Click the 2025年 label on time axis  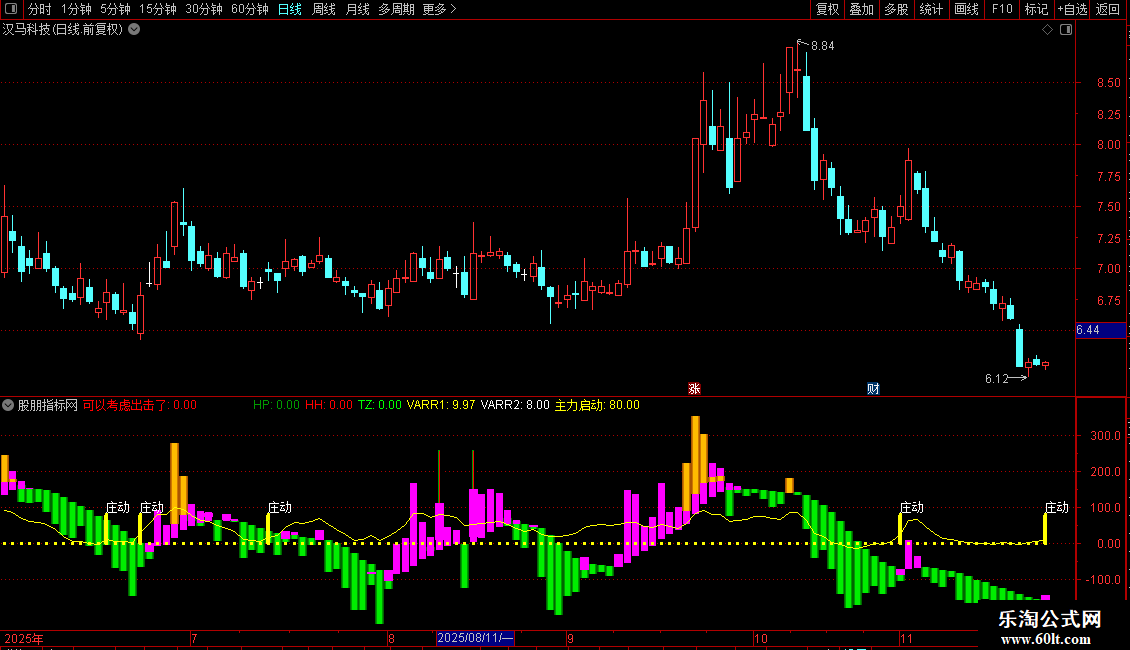tap(24, 638)
